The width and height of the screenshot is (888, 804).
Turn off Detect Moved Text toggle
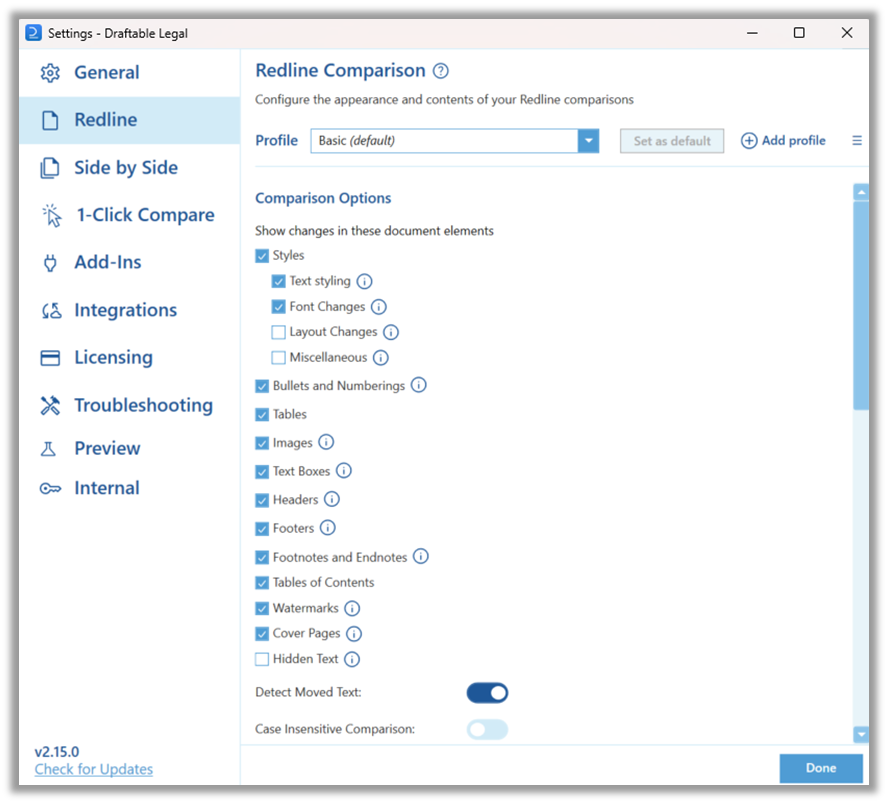(x=487, y=693)
